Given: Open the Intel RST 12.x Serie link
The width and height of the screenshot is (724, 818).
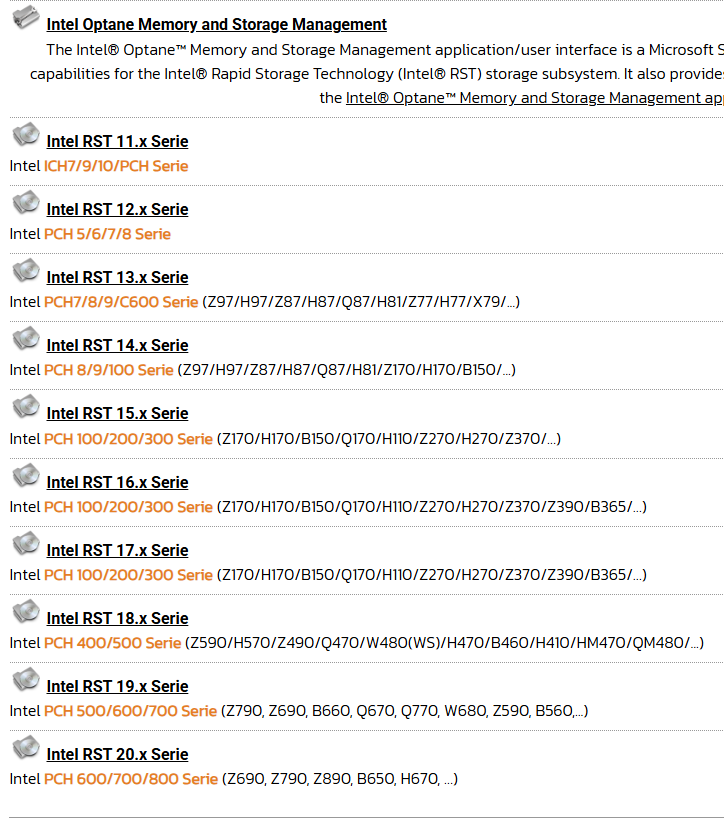Looking at the screenshot, I should [x=117, y=209].
